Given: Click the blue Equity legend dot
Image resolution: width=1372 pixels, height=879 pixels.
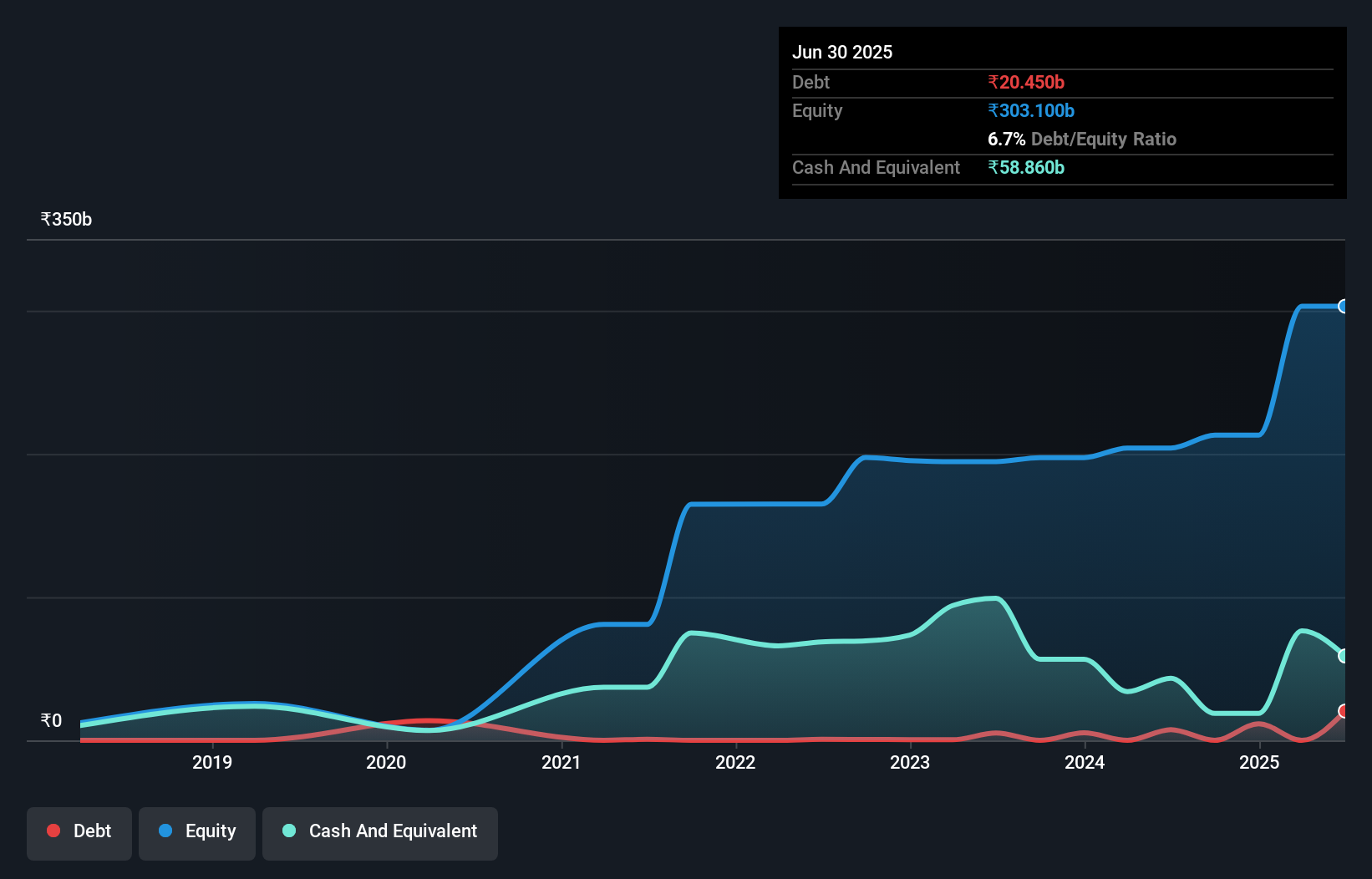Looking at the screenshot, I should [165, 831].
